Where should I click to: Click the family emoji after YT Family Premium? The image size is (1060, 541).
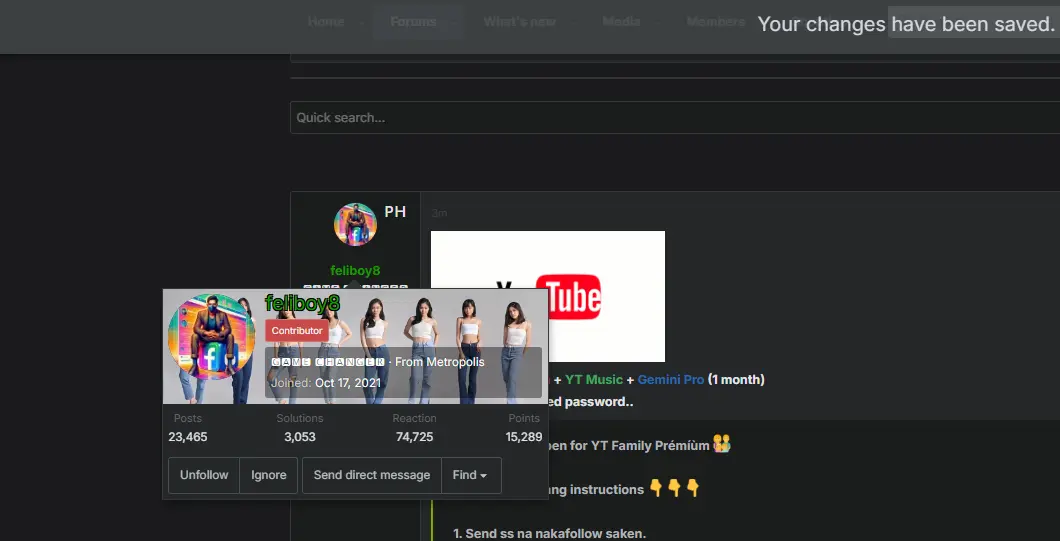[x=722, y=444]
